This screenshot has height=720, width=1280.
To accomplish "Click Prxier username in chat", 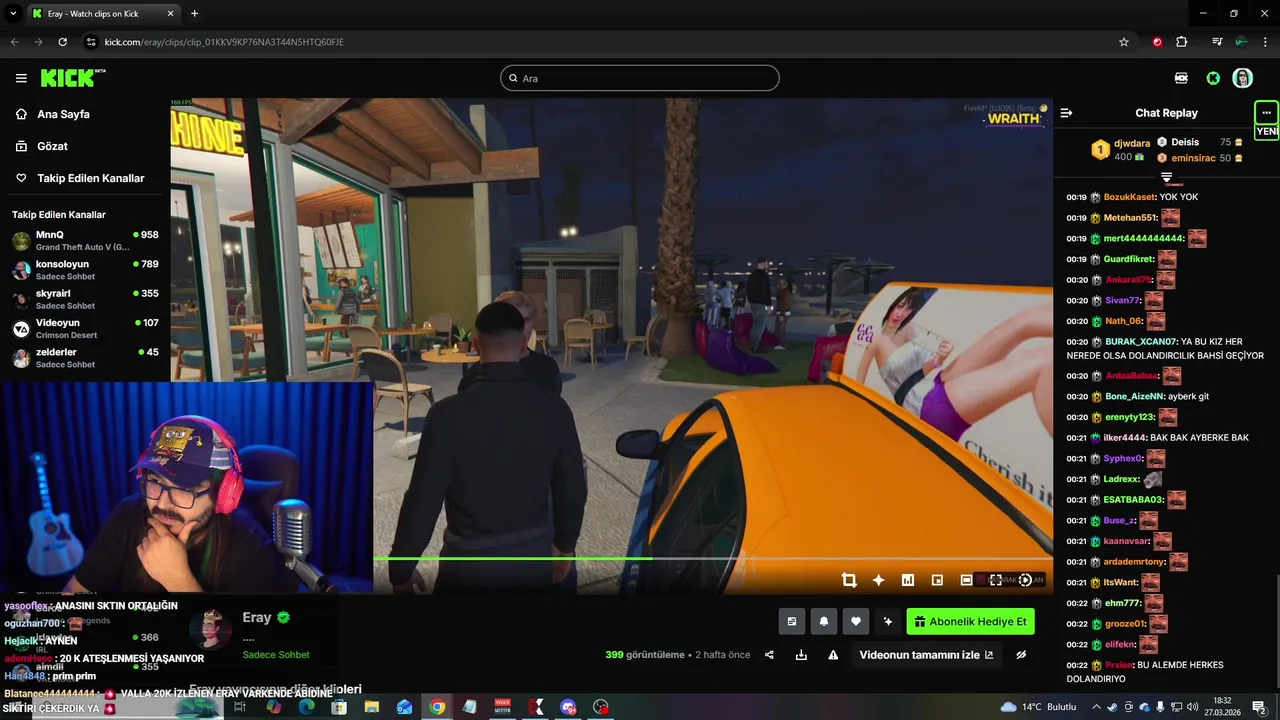I will (x=1118, y=665).
